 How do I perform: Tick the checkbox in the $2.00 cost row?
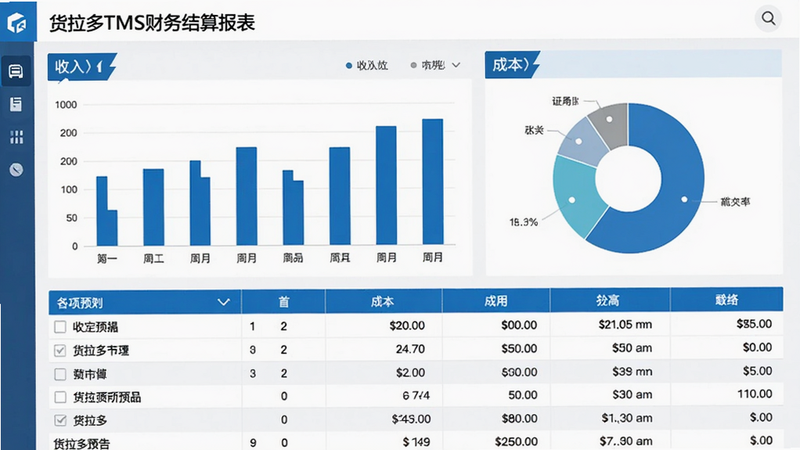pos(60,374)
